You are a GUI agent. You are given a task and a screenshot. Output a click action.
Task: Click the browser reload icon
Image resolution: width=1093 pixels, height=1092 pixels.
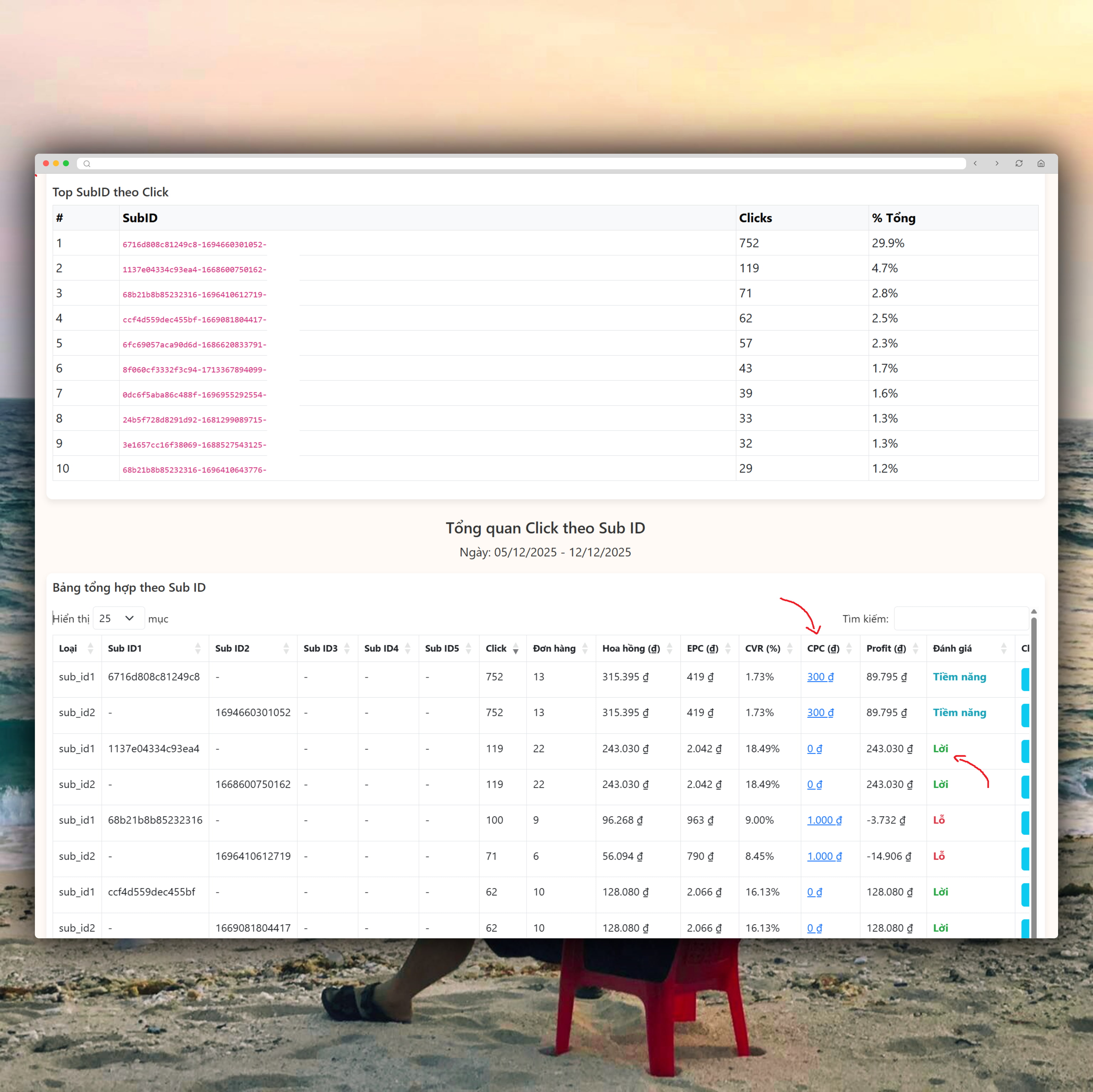pos(1019,164)
